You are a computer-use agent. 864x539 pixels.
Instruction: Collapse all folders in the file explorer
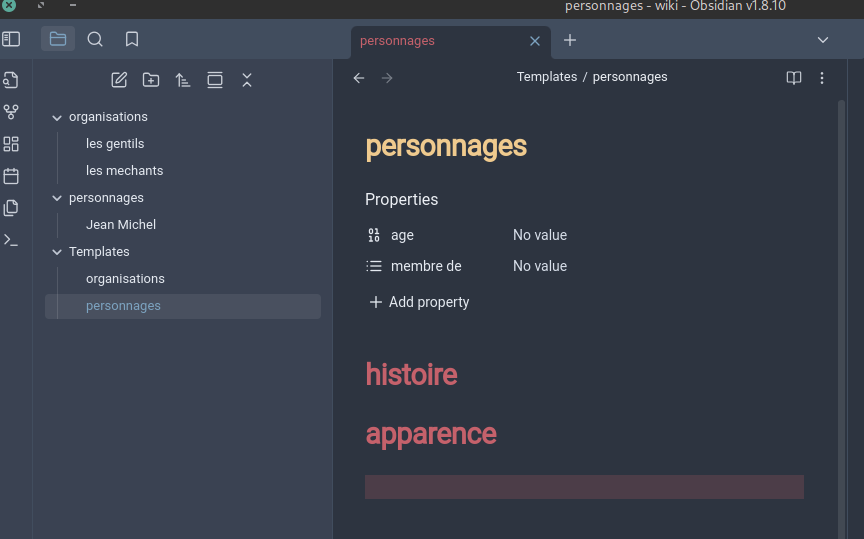247,80
